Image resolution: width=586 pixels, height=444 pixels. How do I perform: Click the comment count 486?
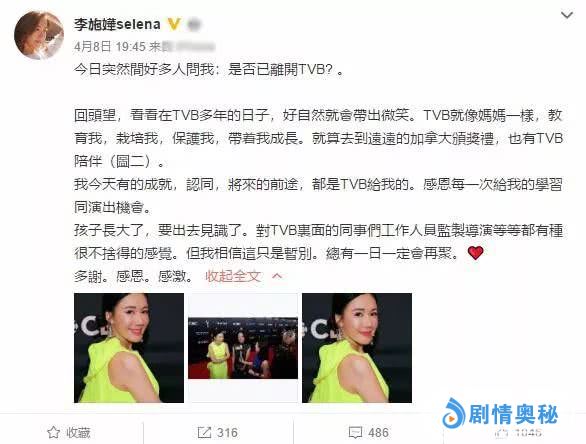[378, 432]
